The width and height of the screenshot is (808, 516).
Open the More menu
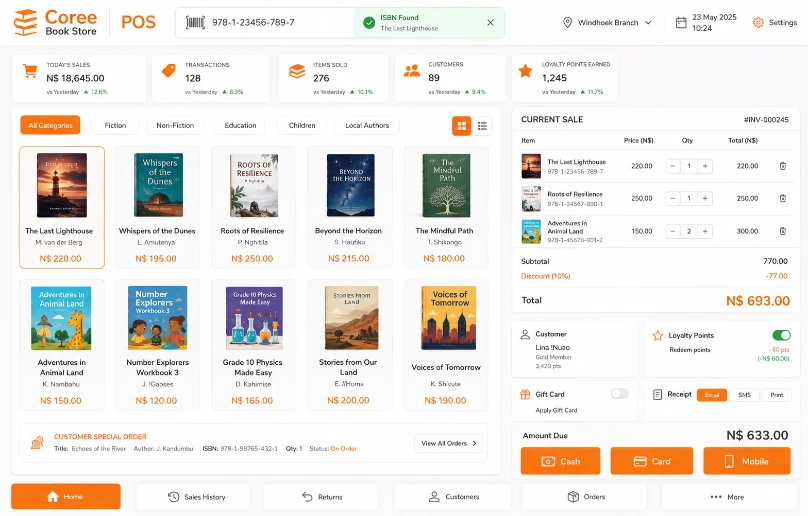pos(729,497)
